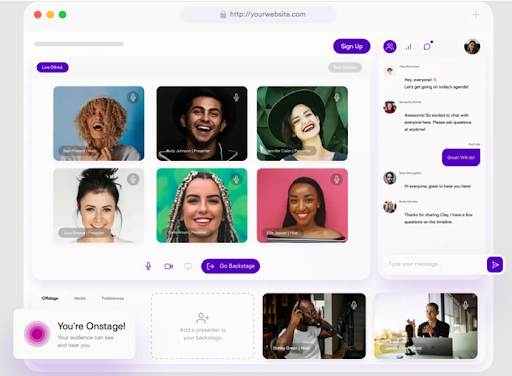Viewport: 512px width, 376px height.
Task: Click the pink Onstage indicator circle
Action: coord(37,334)
